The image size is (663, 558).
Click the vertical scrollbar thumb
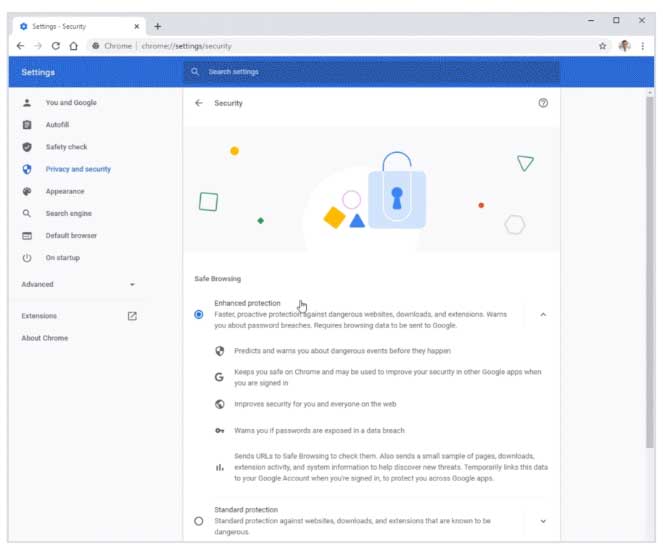tap(650, 272)
